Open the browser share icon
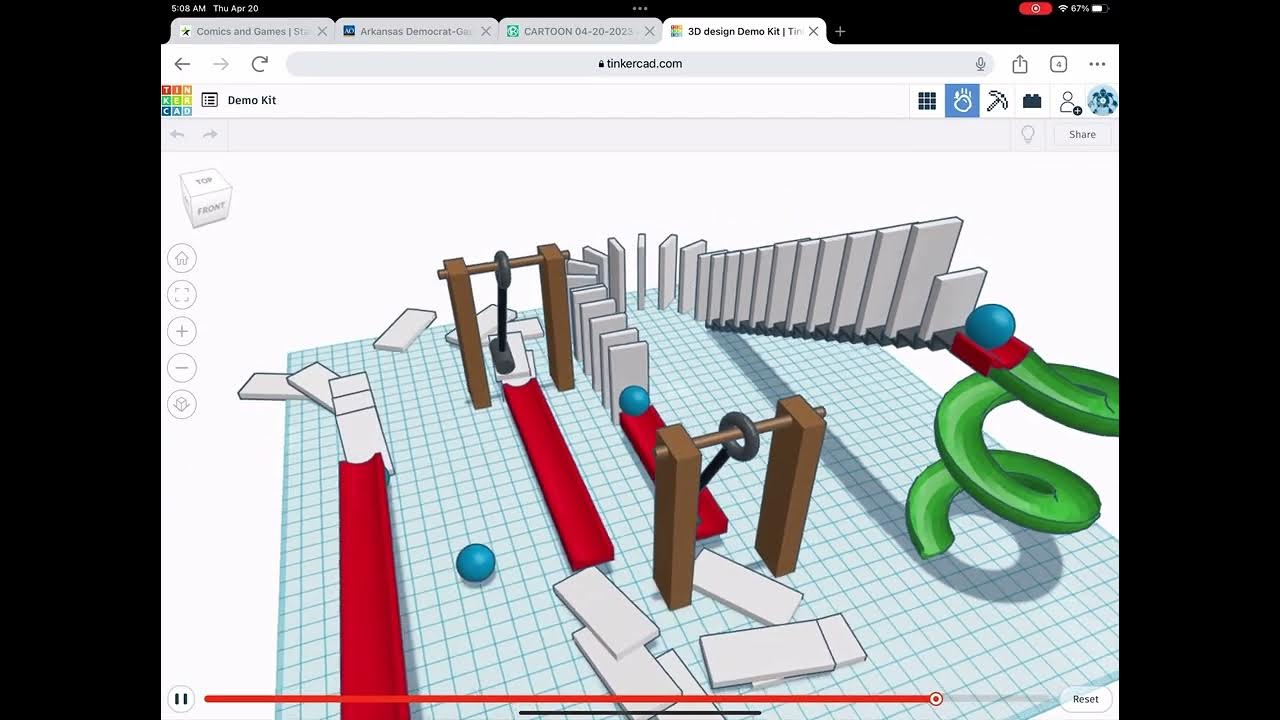The height and width of the screenshot is (720, 1280). [x=1020, y=64]
